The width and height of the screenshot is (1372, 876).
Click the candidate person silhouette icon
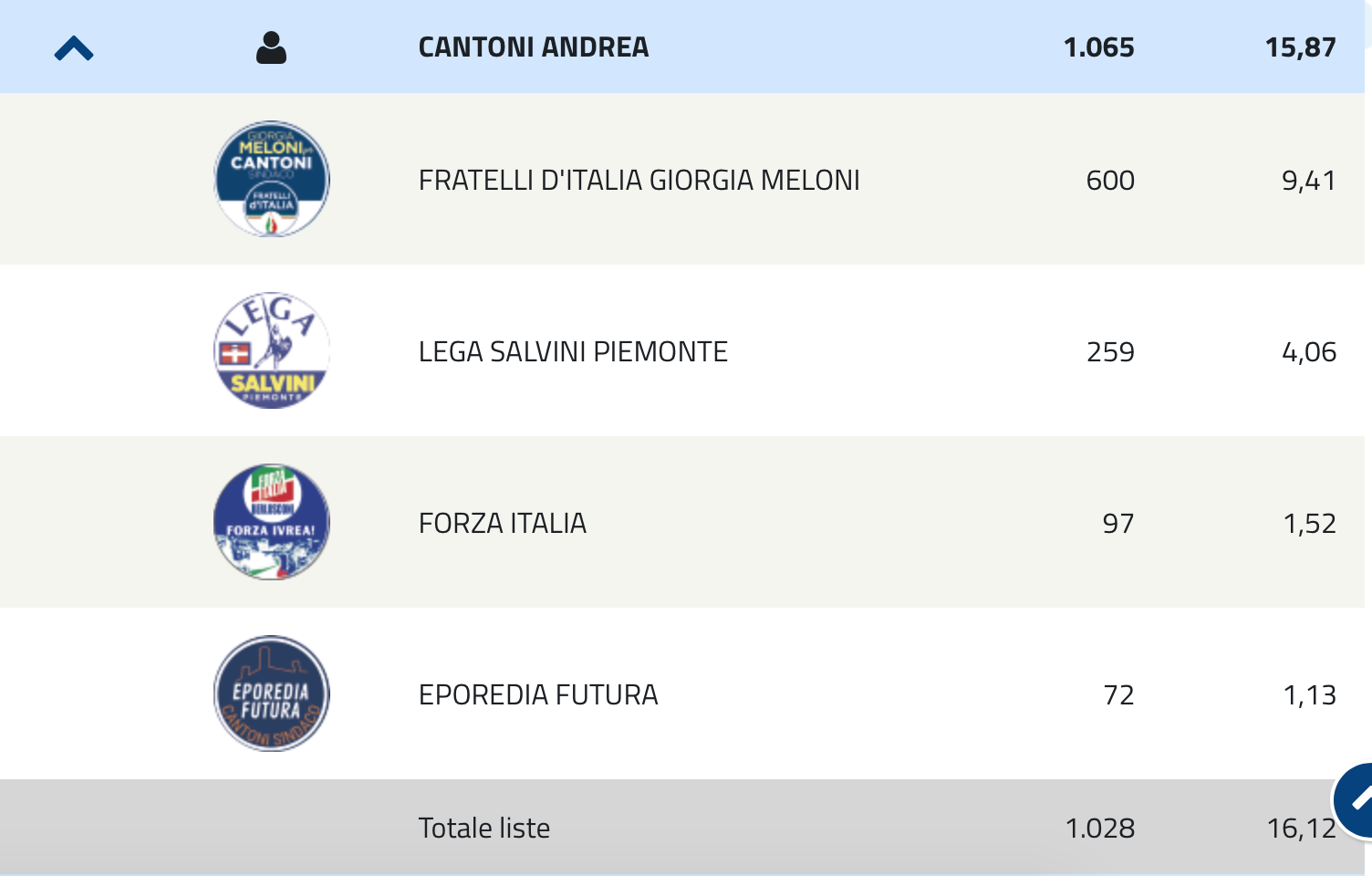click(271, 47)
